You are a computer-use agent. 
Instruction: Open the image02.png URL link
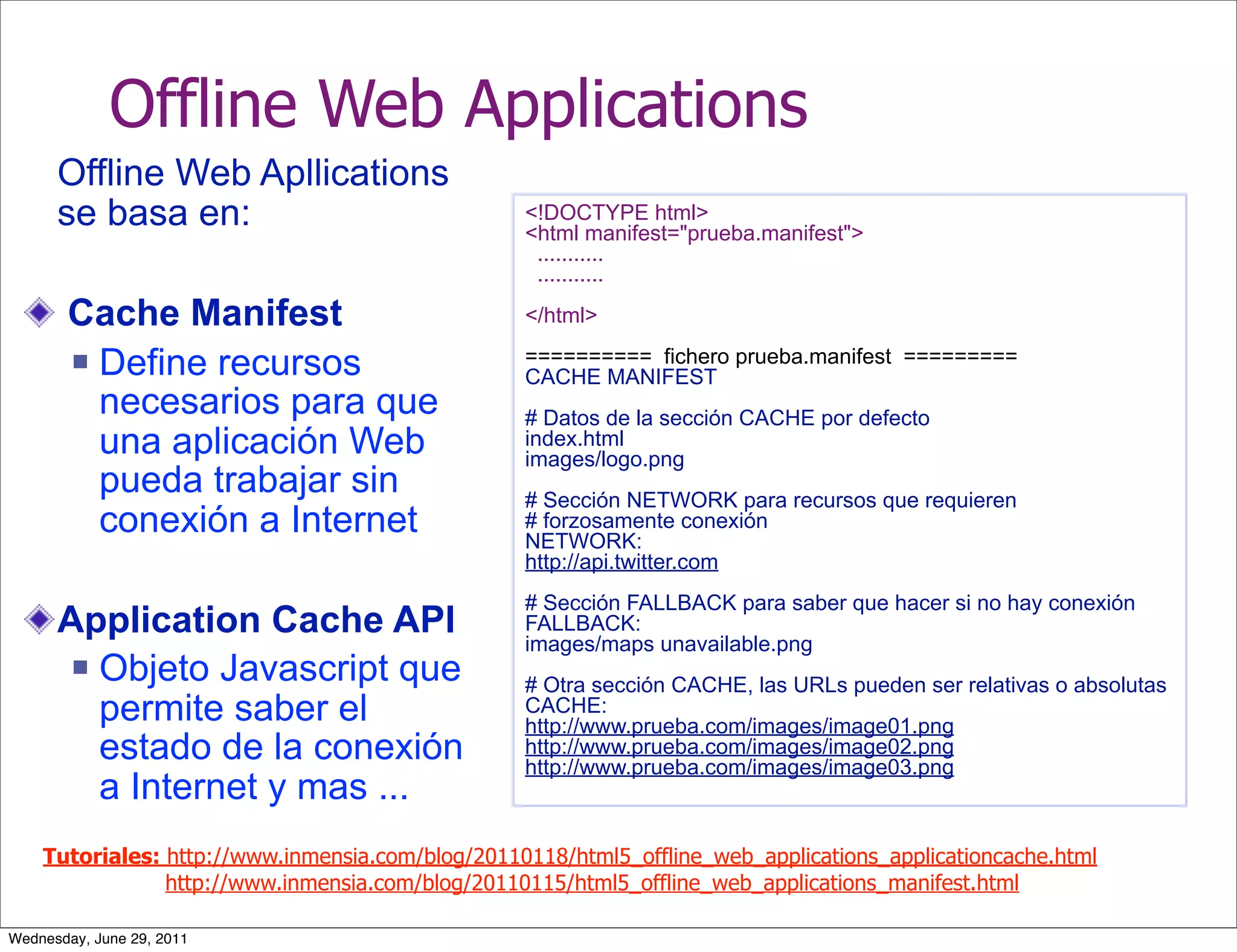739,747
